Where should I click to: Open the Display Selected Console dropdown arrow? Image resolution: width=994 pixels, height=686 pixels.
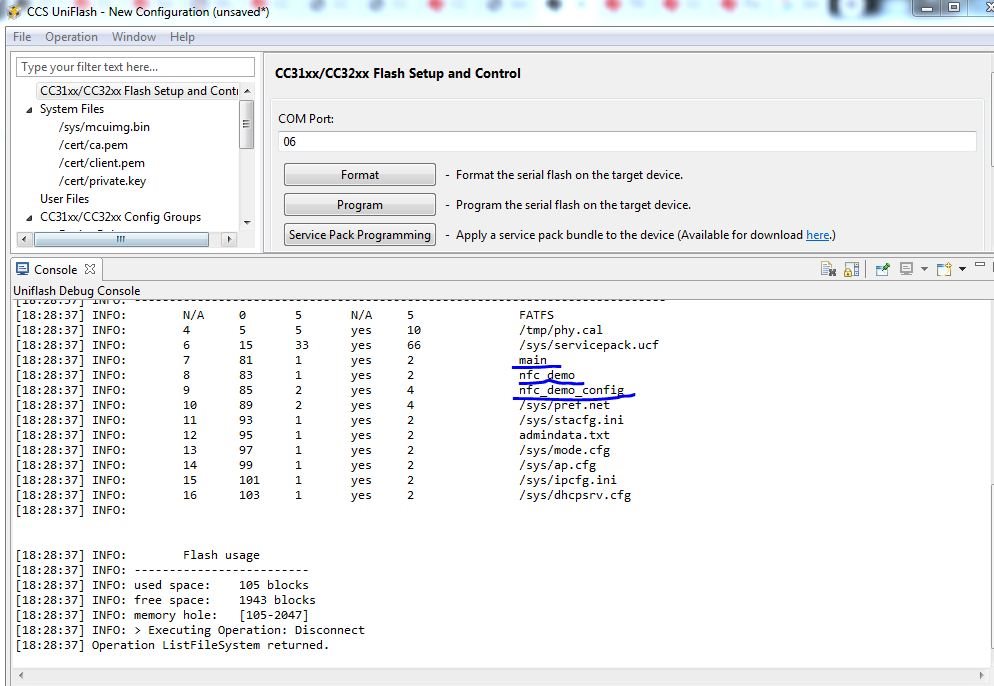click(x=924, y=269)
